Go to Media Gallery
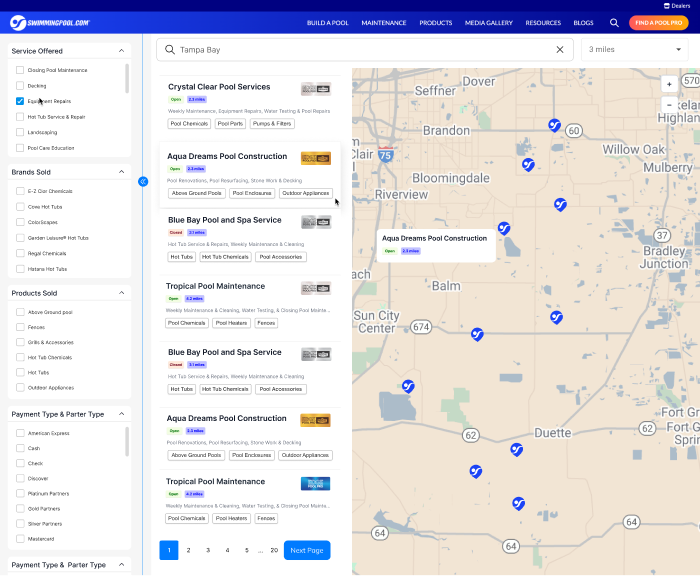 pos(489,23)
